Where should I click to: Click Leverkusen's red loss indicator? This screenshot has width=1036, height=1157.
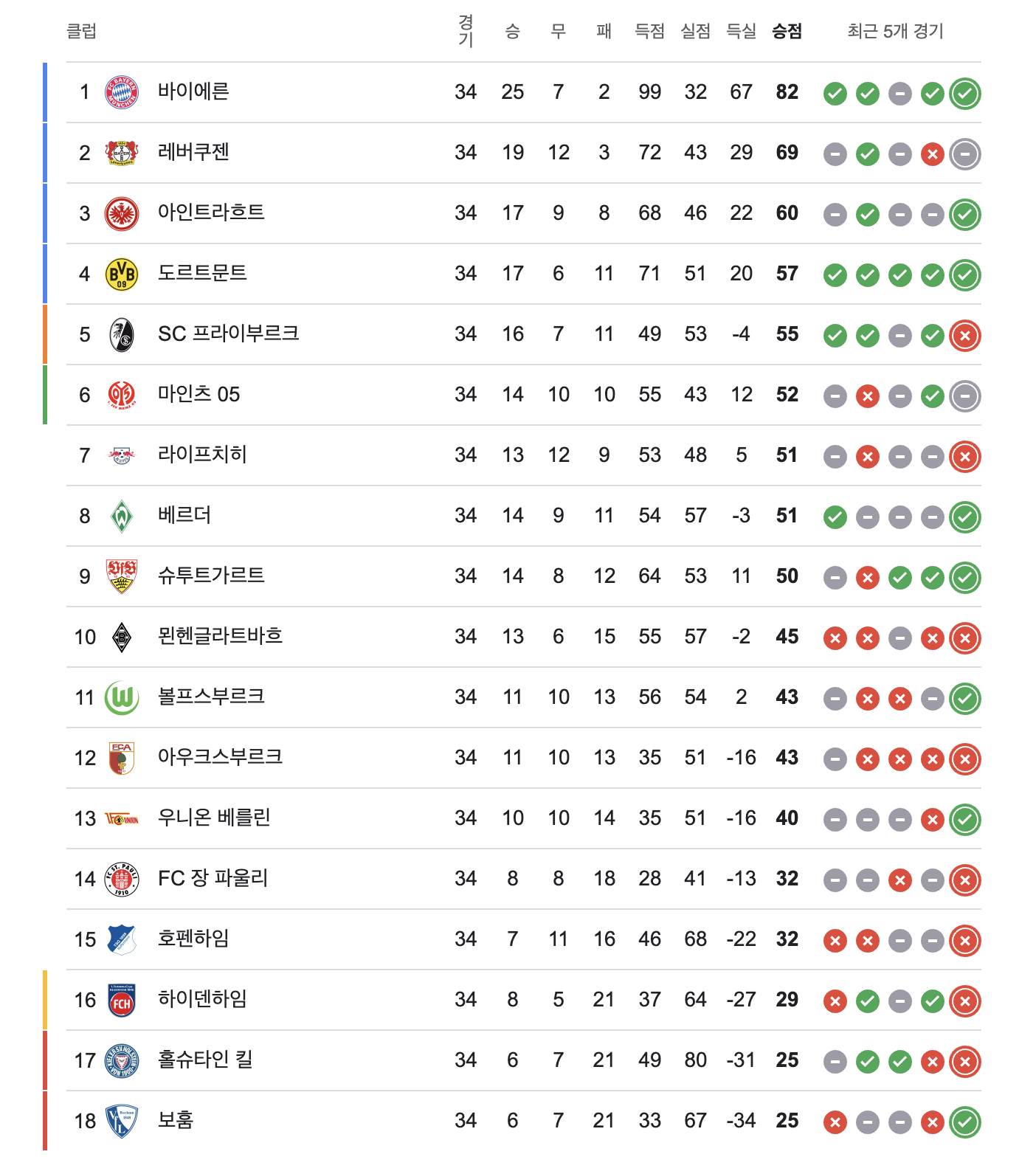pyautogui.click(x=933, y=154)
